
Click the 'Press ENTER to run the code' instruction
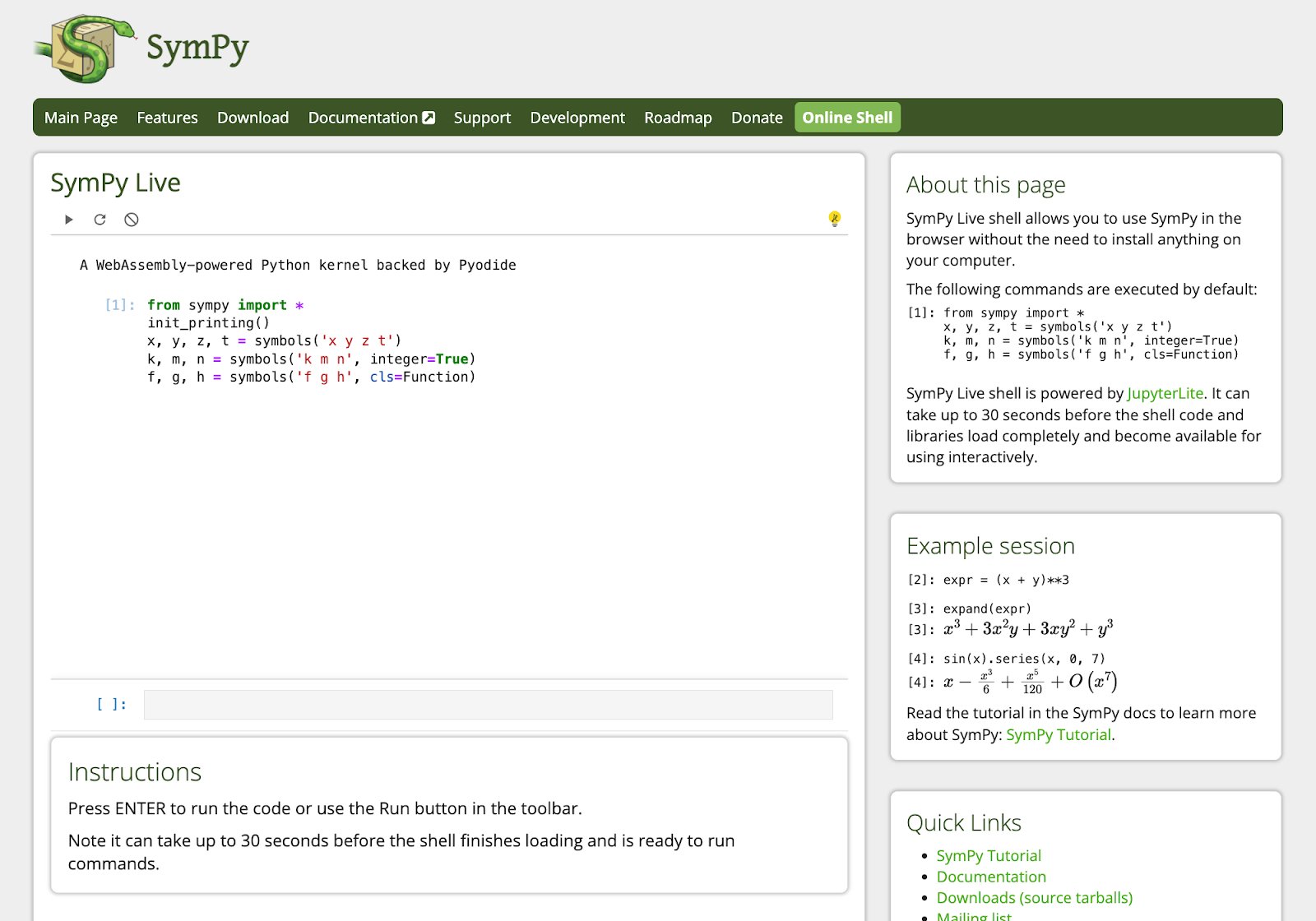(325, 808)
